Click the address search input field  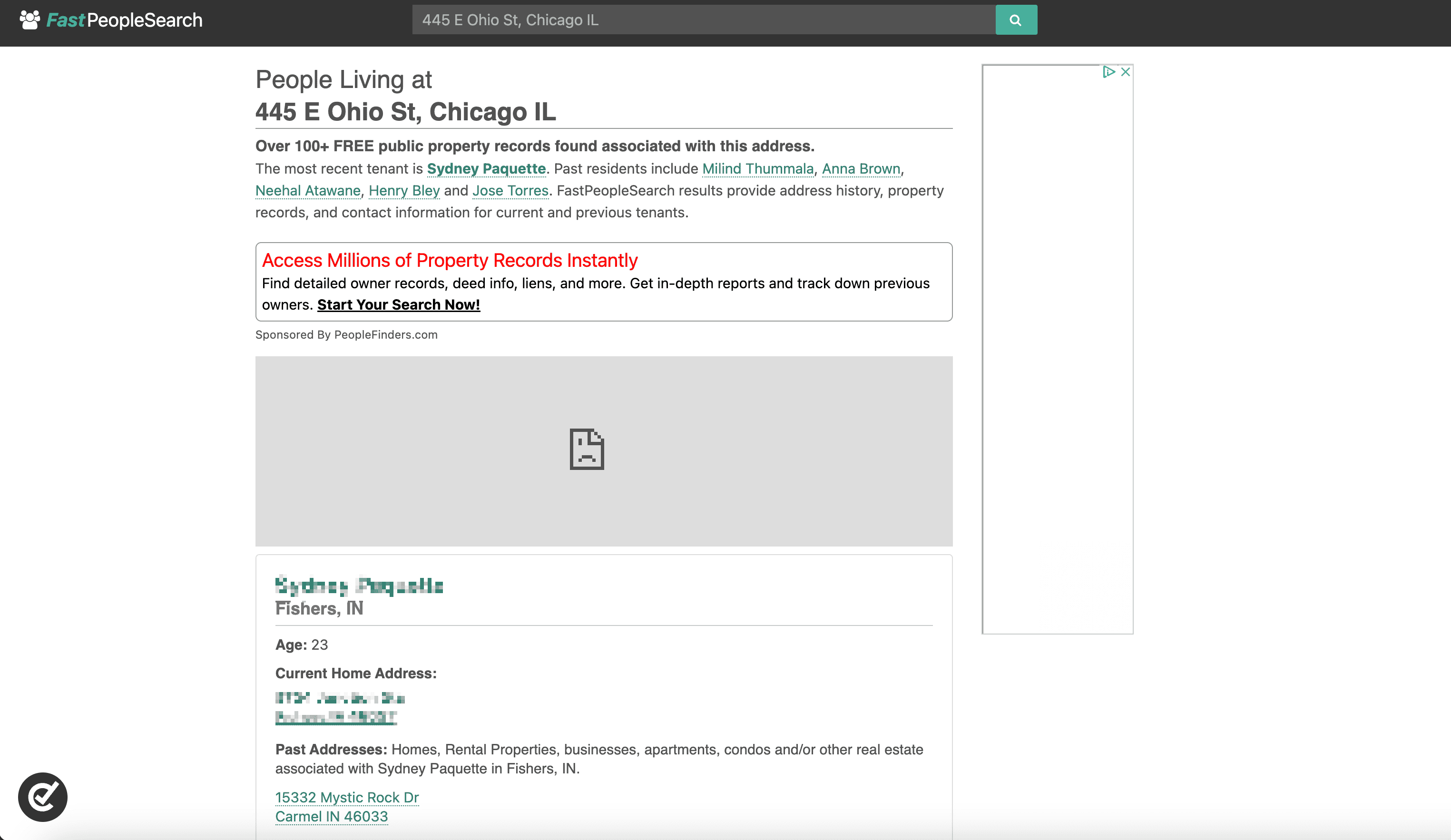click(703, 20)
